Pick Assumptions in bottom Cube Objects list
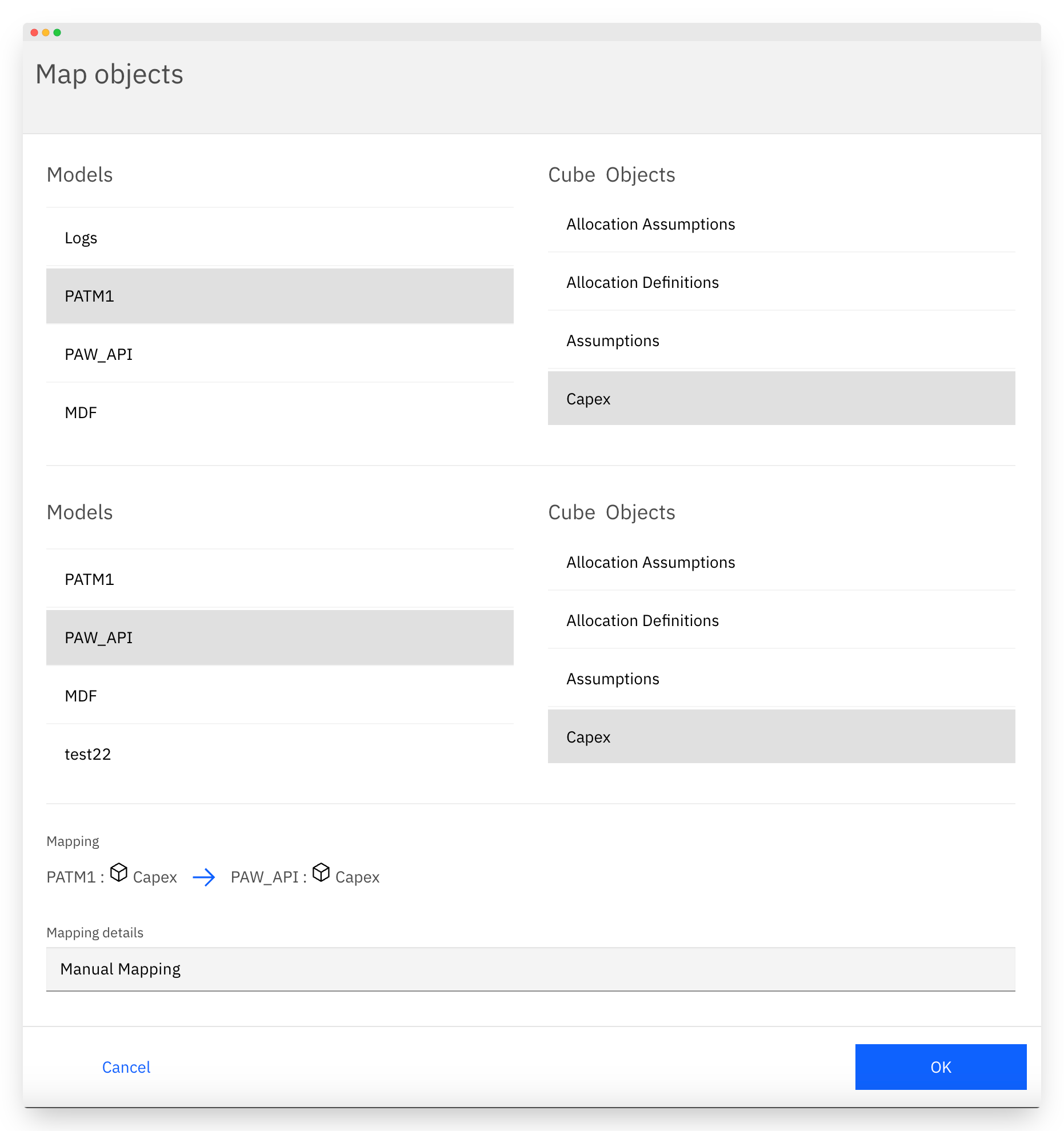 782,679
